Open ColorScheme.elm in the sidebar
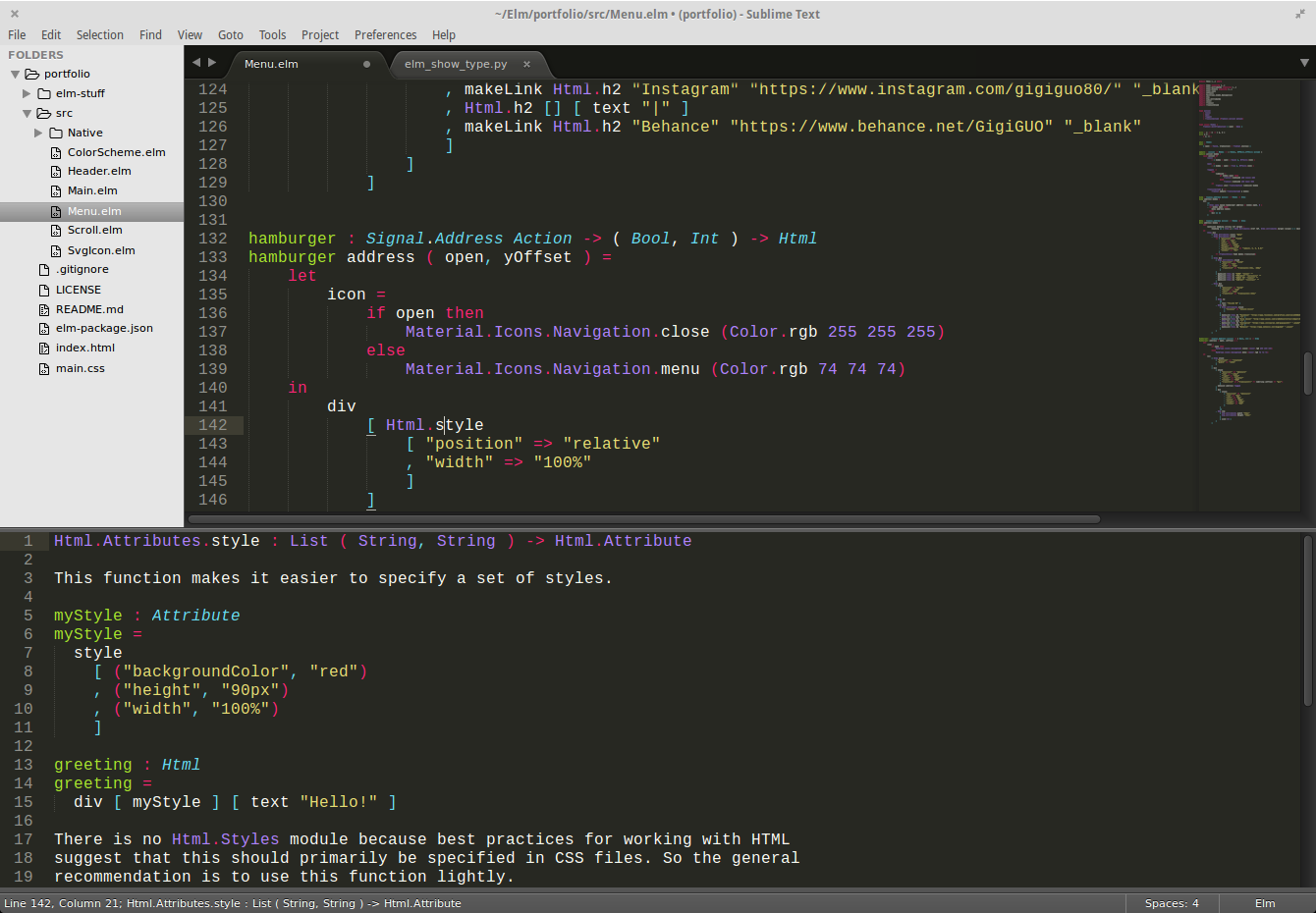The height and width of the screenshot is (913, 1316). tap(116, 152)
